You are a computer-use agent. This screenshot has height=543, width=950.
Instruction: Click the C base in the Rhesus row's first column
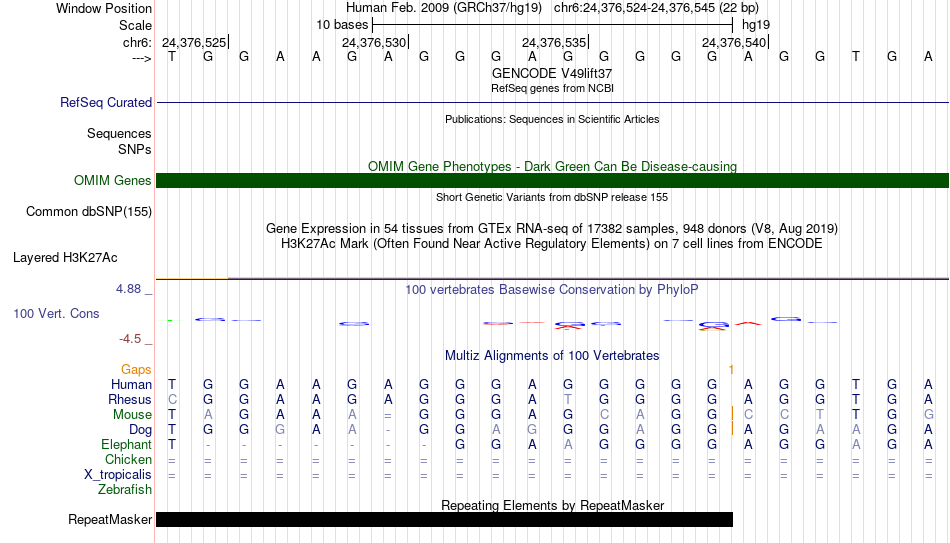click(172, 399)
